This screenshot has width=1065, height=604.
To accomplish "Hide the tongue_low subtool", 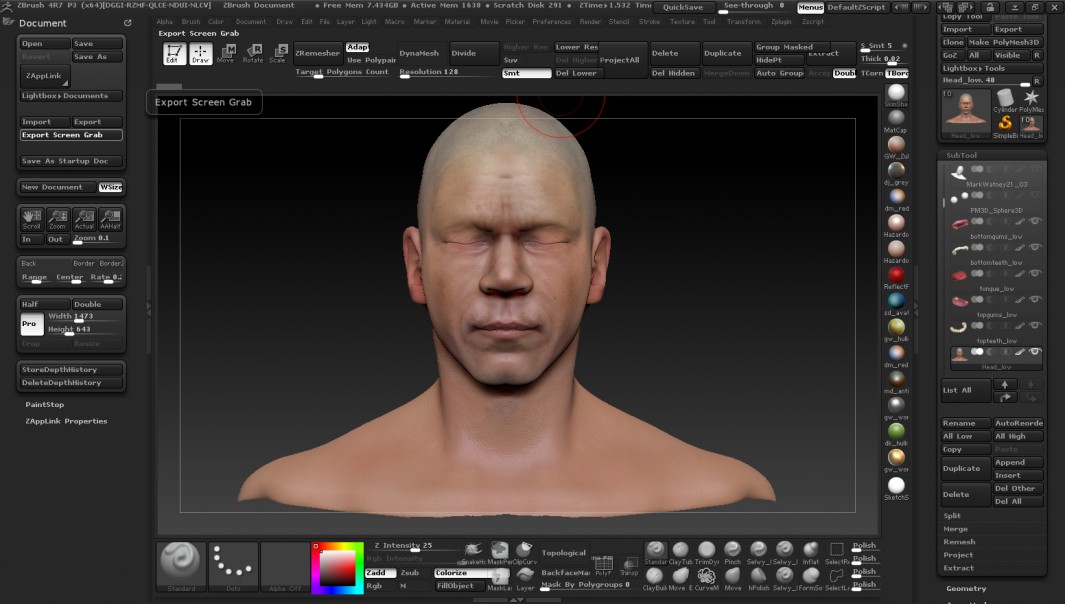I will (x=1034, y=273).
